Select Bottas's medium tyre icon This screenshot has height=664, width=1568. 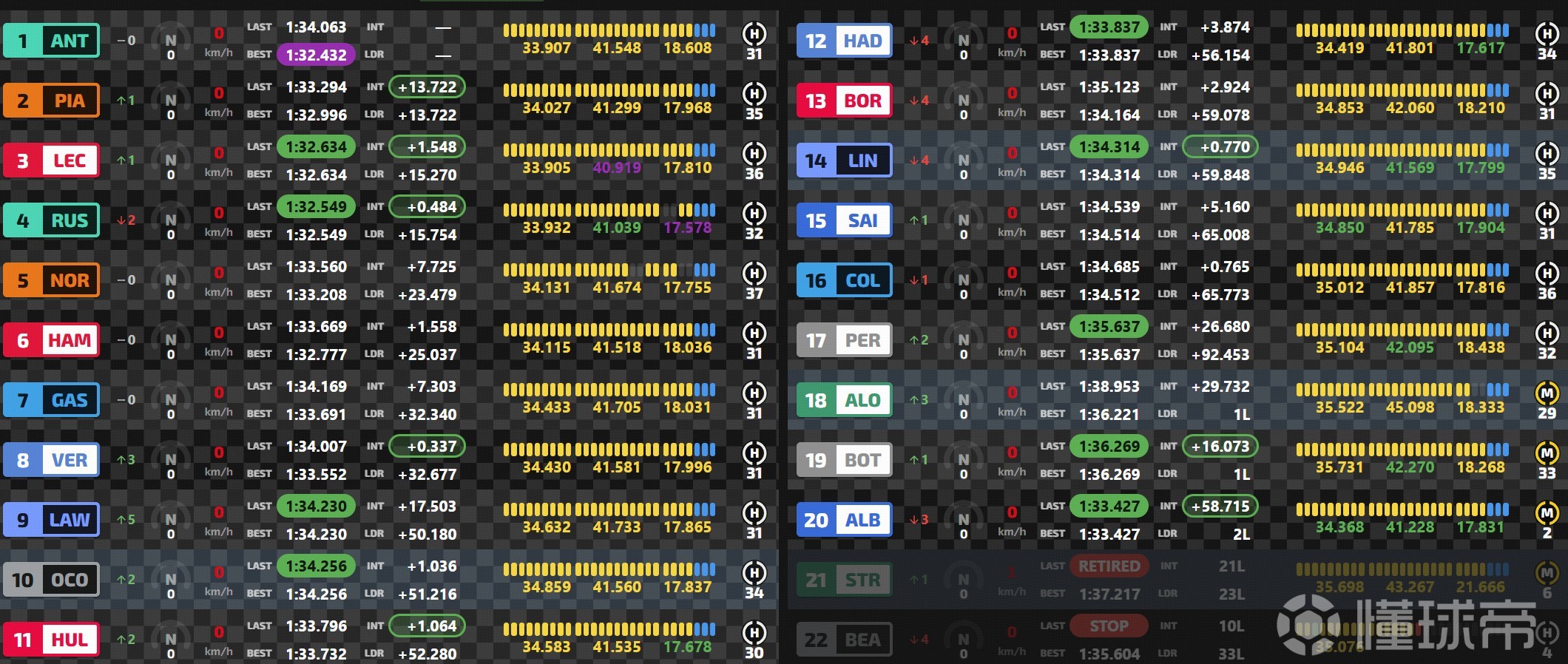click(1547, 453)
